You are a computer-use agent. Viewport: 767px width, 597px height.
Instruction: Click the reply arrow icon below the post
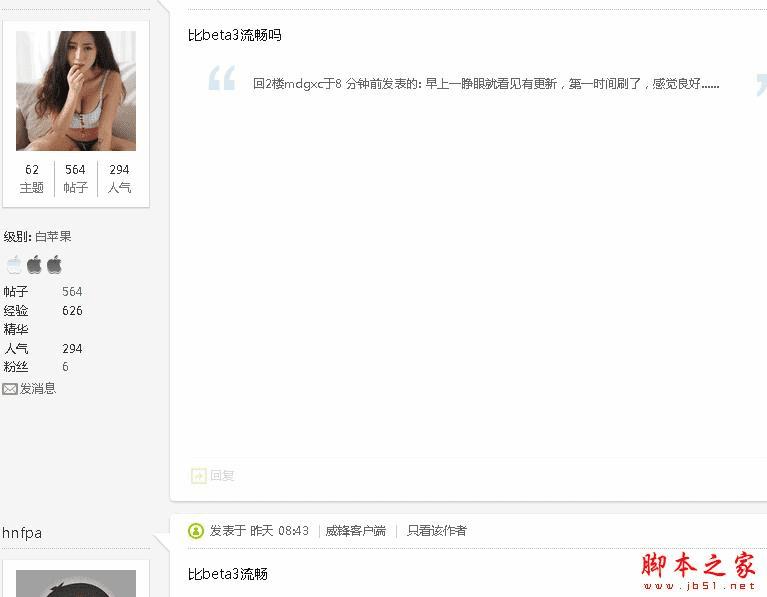pos(199,475)
